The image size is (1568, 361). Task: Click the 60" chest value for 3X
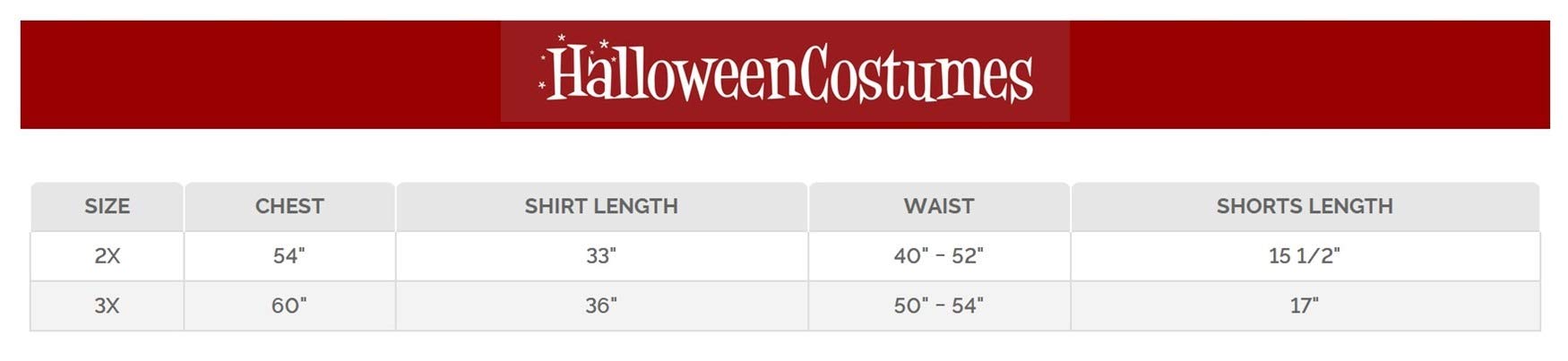(x=289, y=306)
